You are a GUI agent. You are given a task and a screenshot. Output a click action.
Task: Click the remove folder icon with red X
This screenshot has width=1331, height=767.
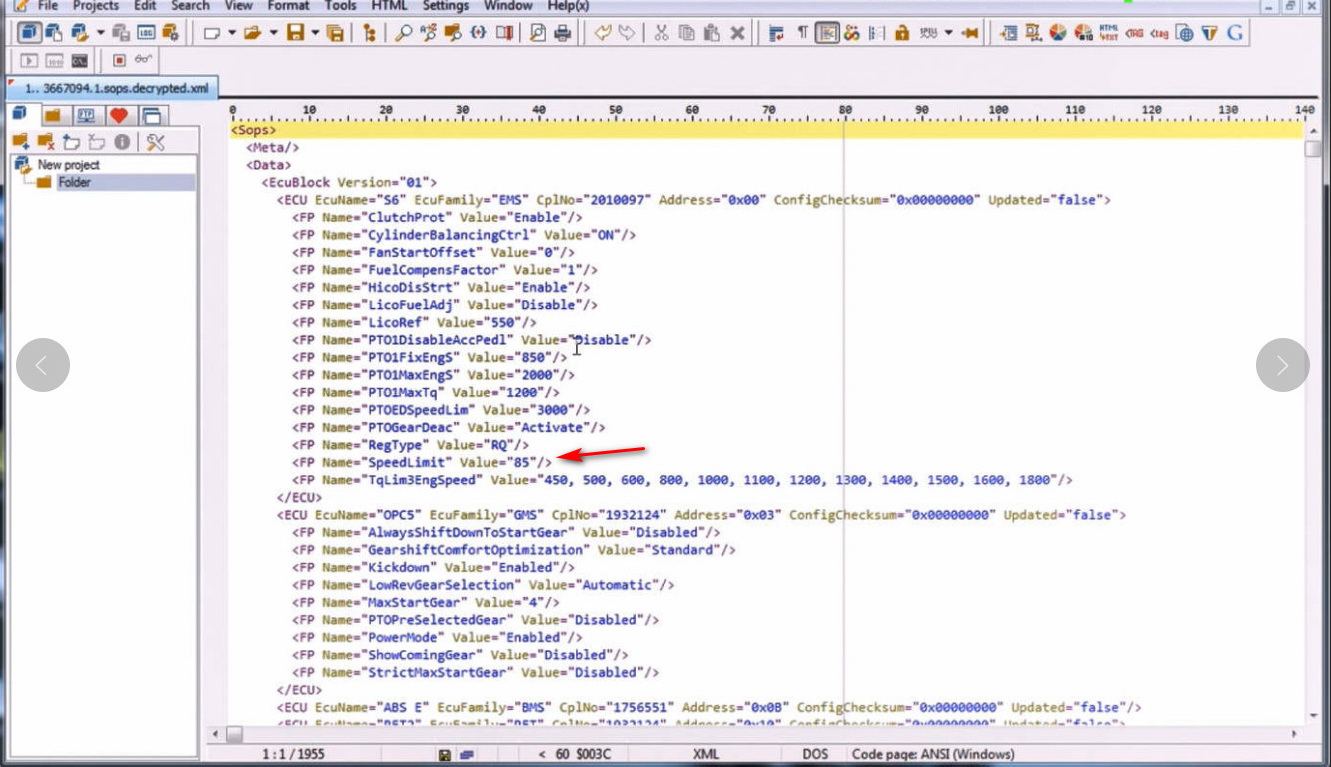click(46, 142)
